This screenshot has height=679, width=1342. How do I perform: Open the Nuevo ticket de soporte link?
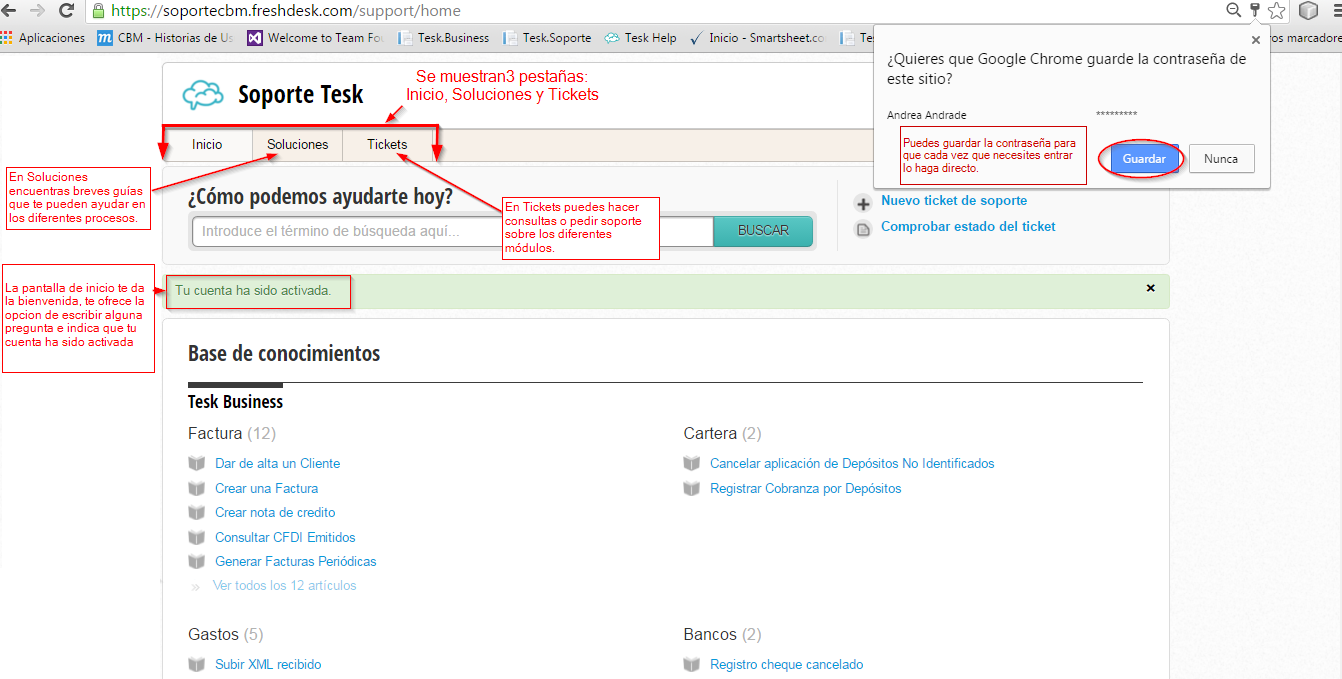coord(954,201)
